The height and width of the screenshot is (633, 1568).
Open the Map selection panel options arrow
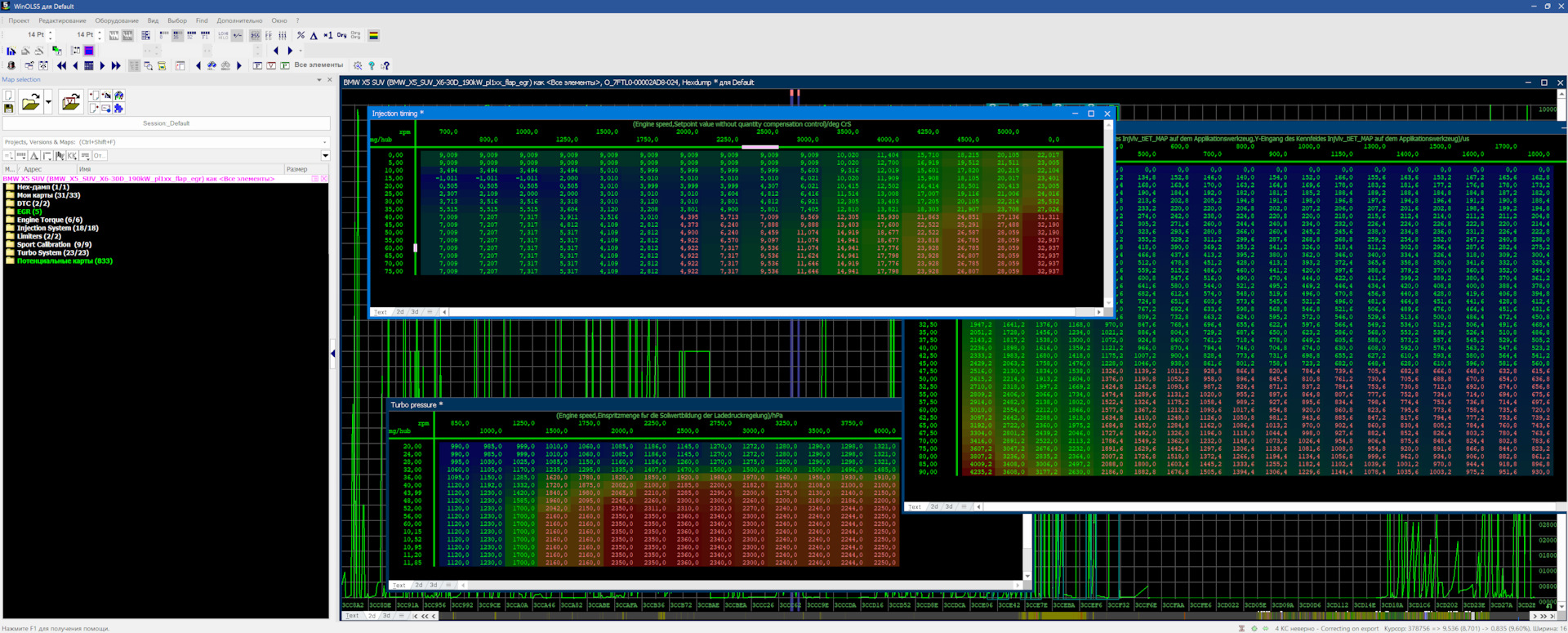click(319, 80)
